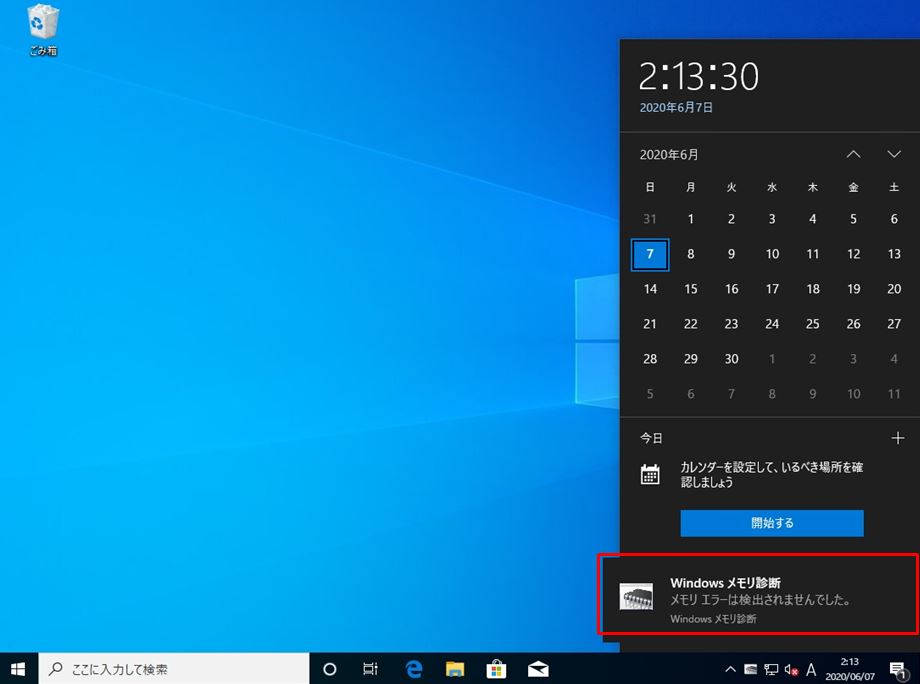
Task: Select June 24 in the calendar
Action: tap(772, 324)
